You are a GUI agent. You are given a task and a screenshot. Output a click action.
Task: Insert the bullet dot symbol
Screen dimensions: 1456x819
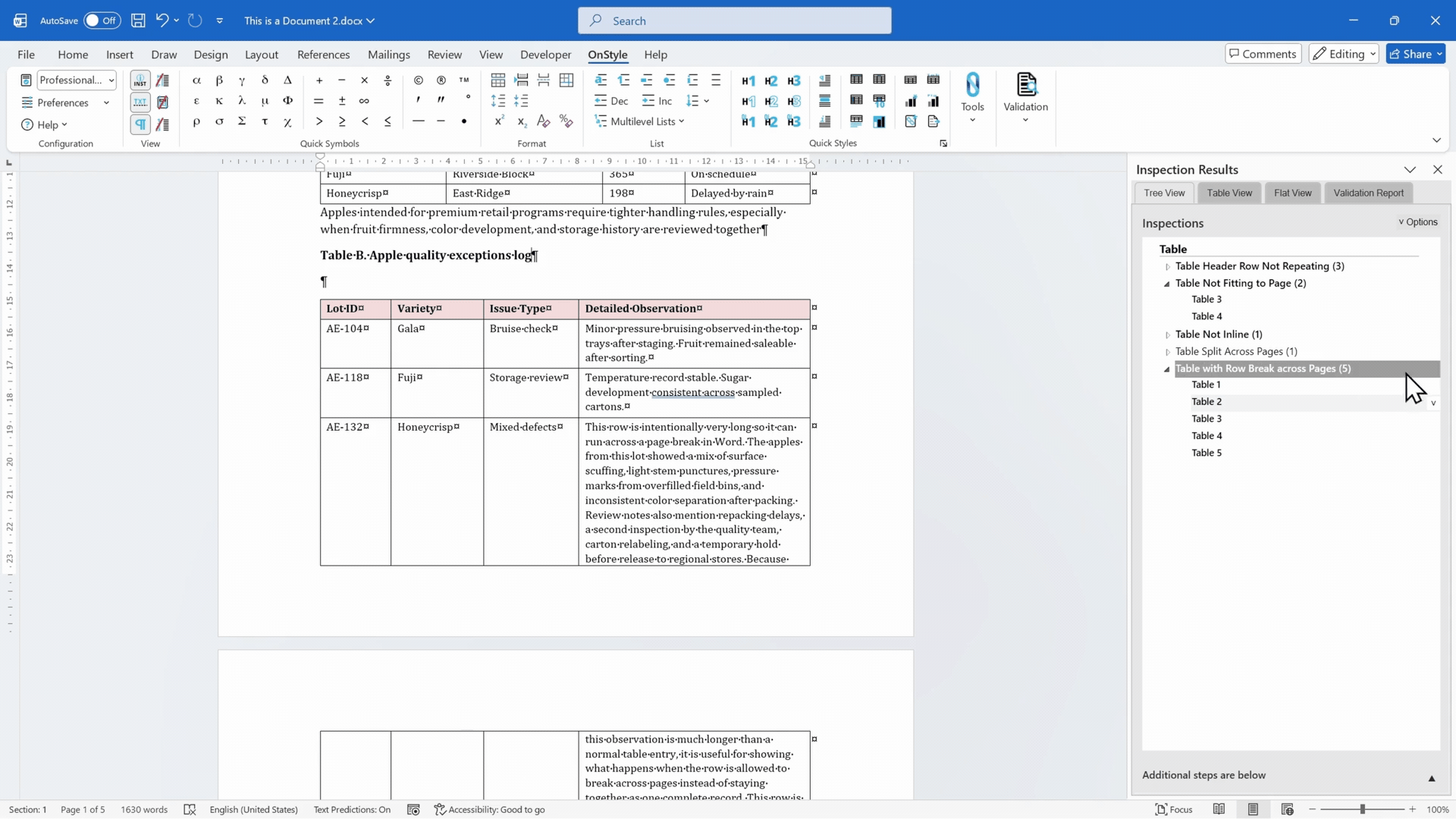click(464, 121)
